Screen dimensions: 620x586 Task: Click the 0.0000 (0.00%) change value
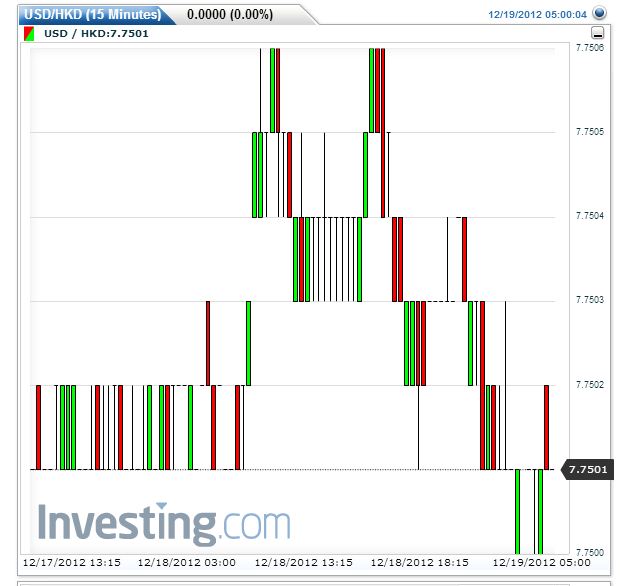[x=230, y=15]
